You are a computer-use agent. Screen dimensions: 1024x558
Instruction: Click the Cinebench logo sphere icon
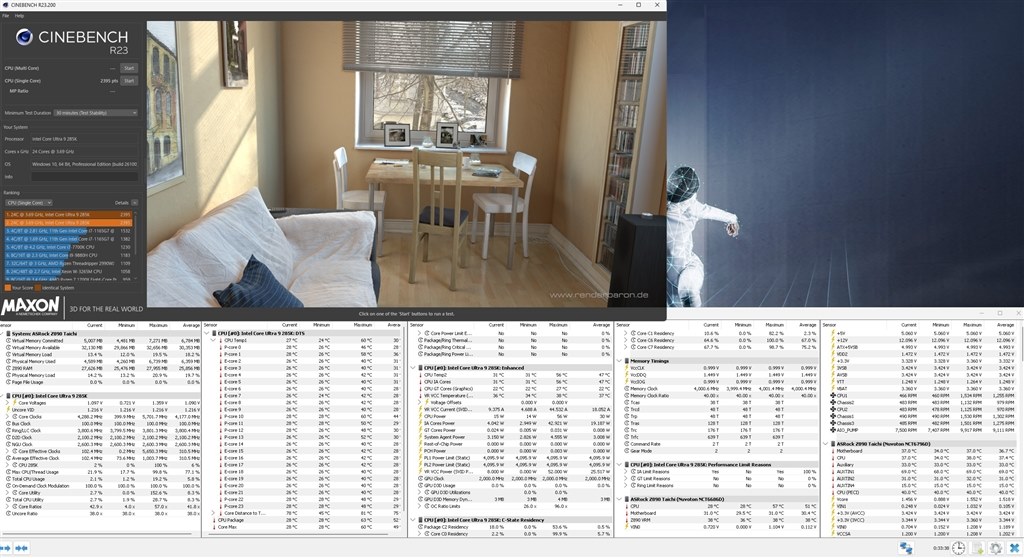pyautogui.click(x=24, y=37)
